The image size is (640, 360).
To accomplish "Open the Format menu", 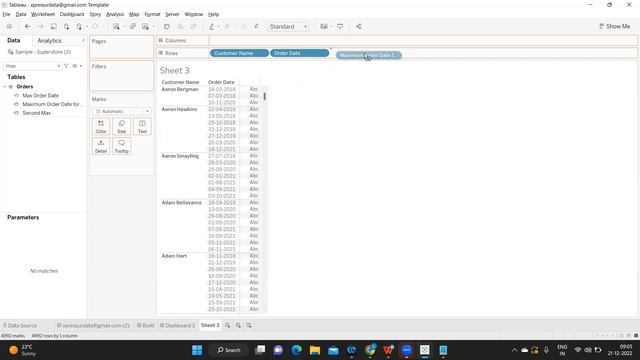I will (x=152, y=14).
